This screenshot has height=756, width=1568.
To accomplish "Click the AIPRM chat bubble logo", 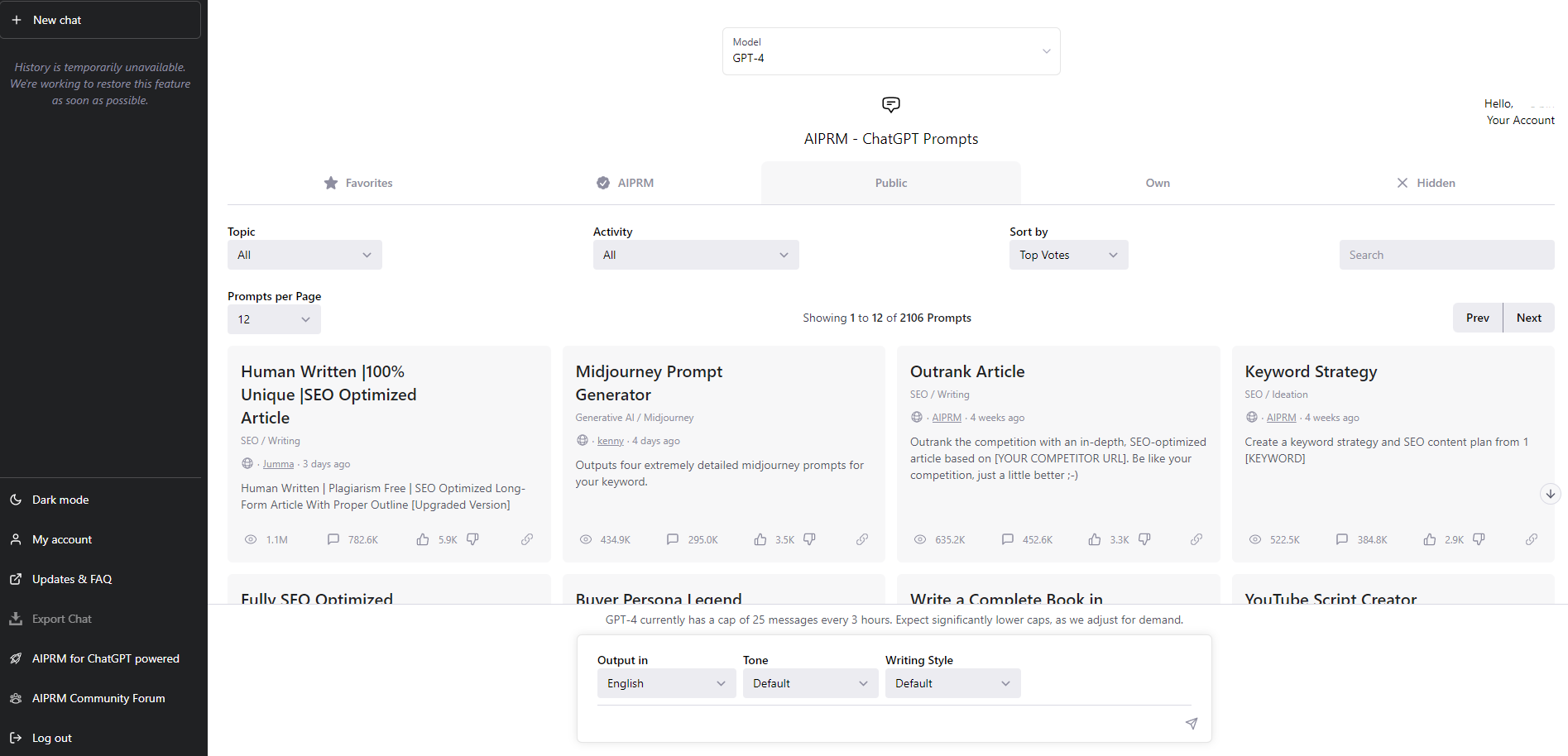I will coord(891,104).
